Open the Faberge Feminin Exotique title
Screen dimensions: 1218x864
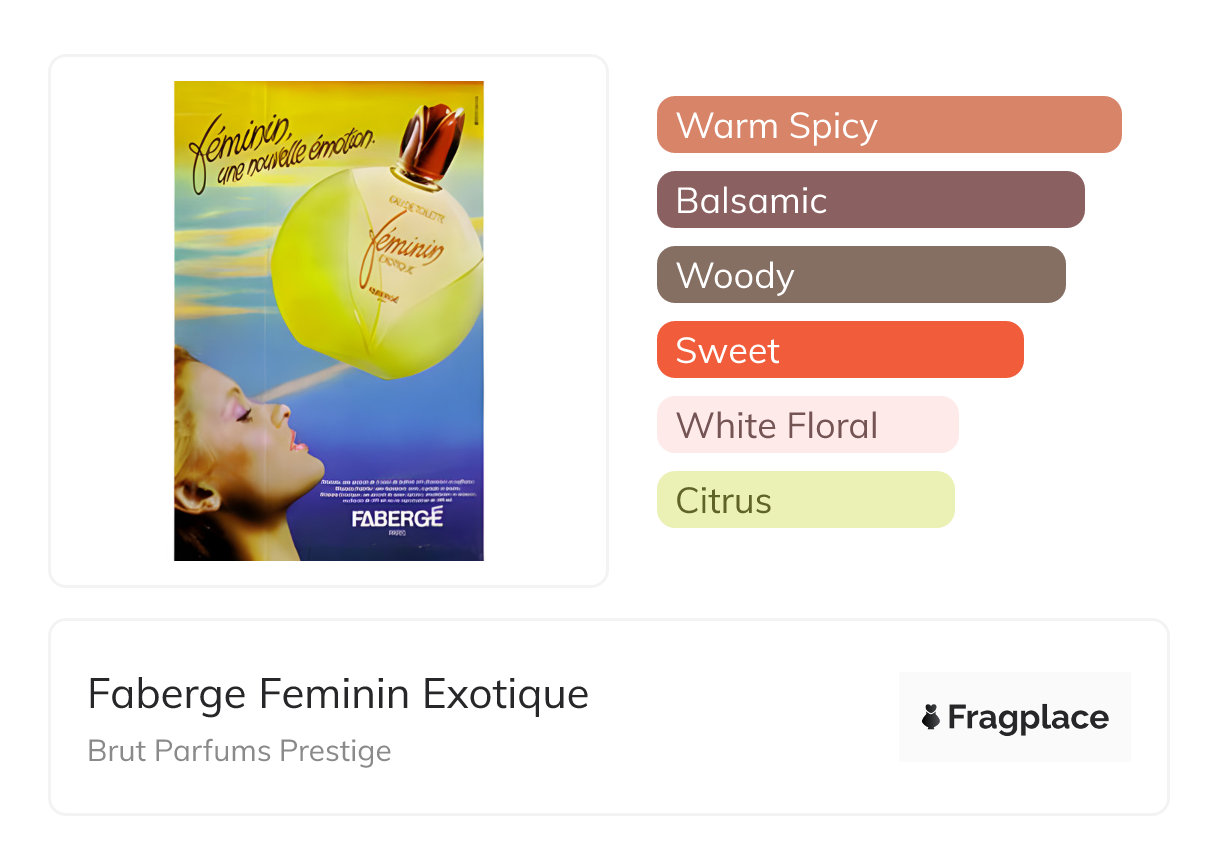pyautogui.click(x=338, y=693)
